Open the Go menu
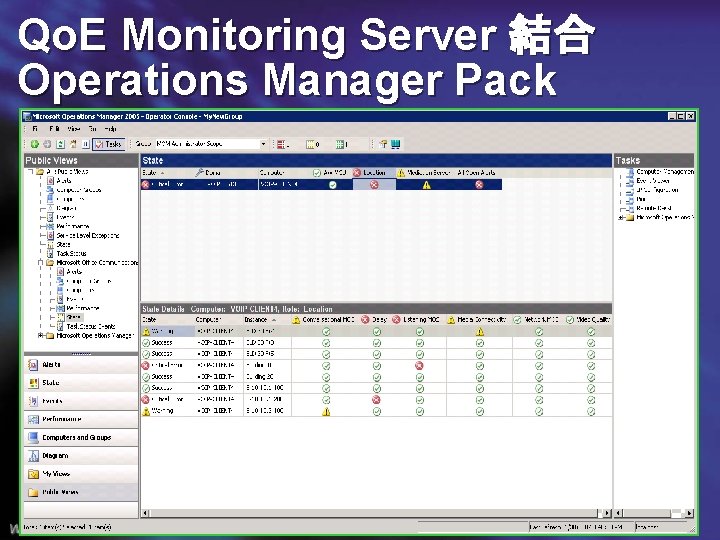This screenshot has width=720, height=540. [x=93, y=129]
